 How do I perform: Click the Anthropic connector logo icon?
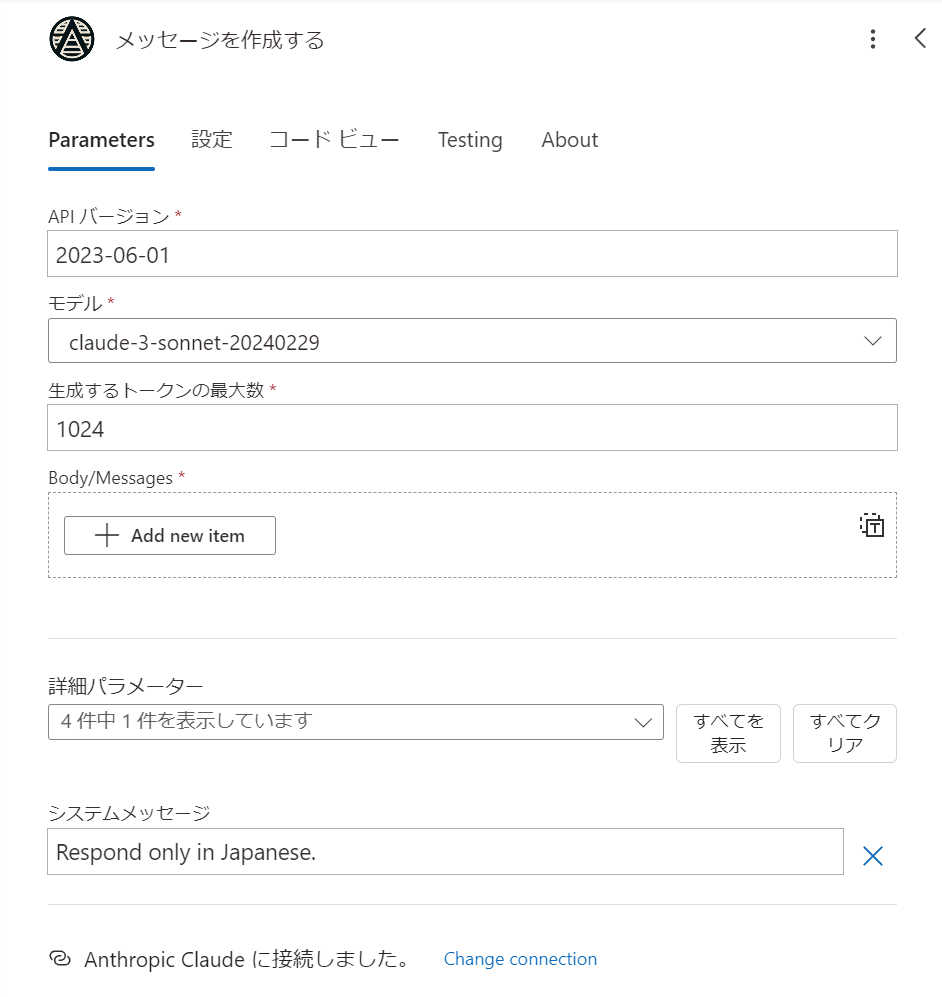pyautogui.click(x=72, y=39)
